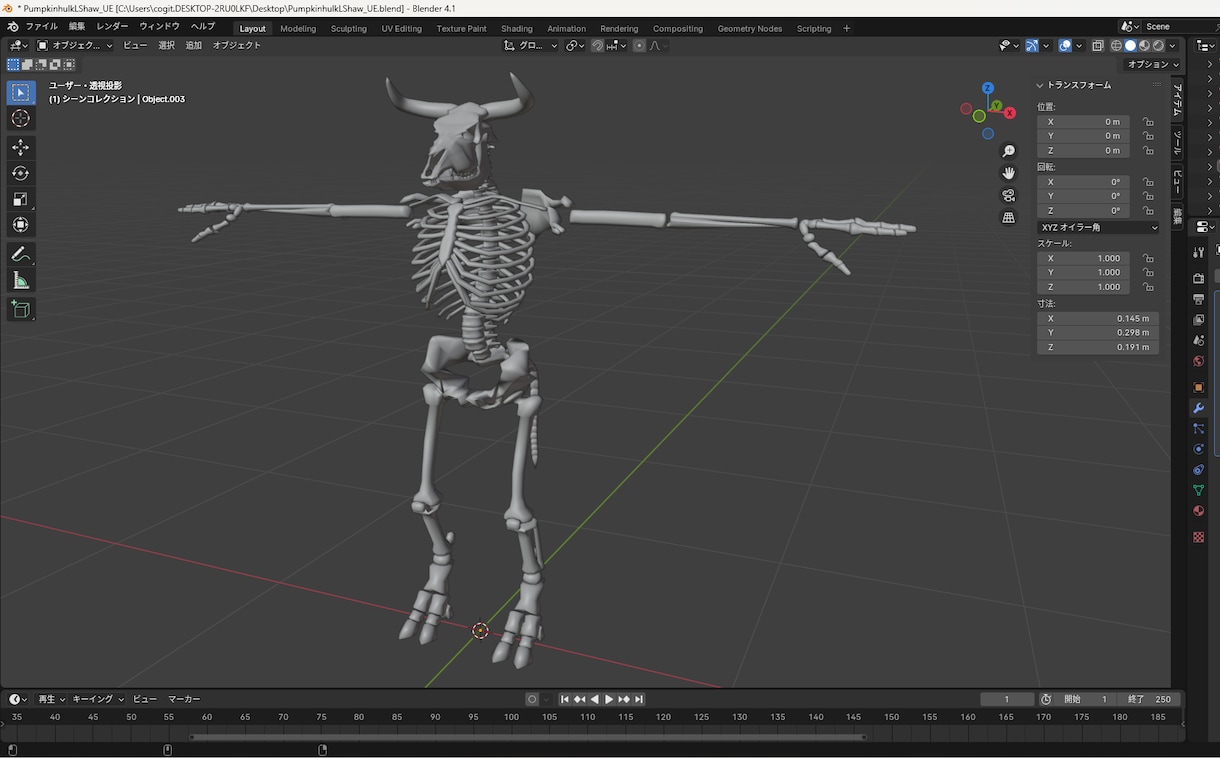Open the viewport Add menu
The width and height of the screenshot is (1220, 758).
coord(194,46)
